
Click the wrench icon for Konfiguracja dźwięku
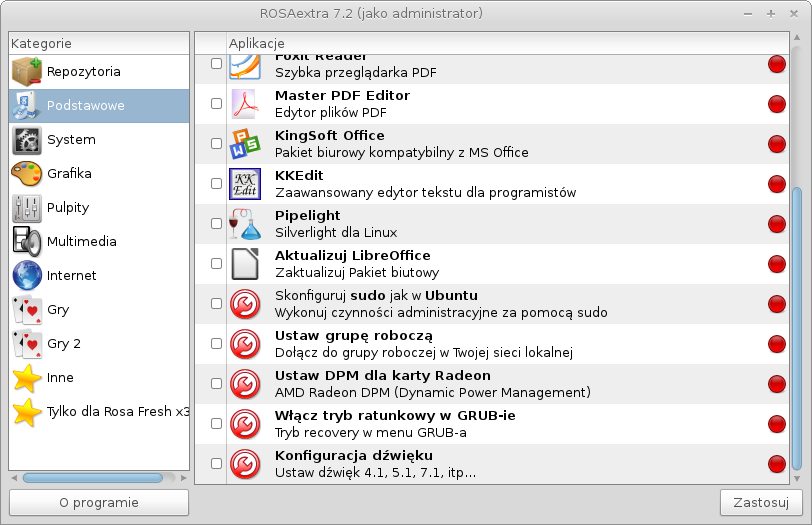(x=245, y=463)
